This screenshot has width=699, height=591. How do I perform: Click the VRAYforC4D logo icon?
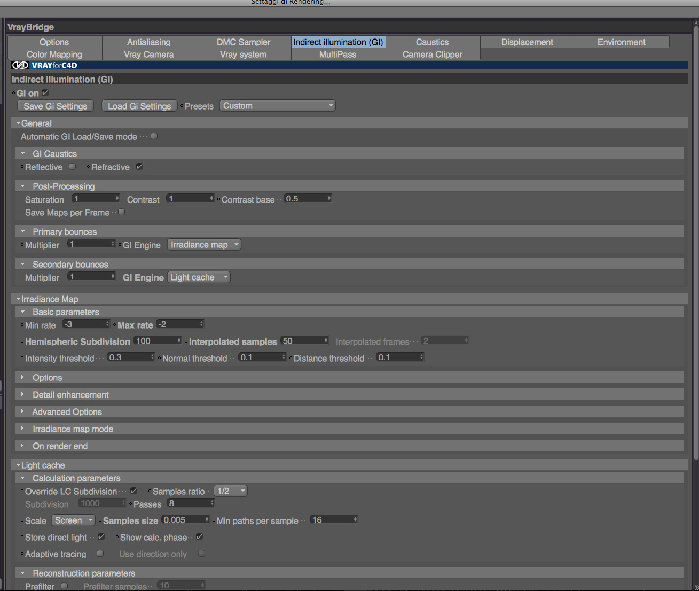coord(20,65)
